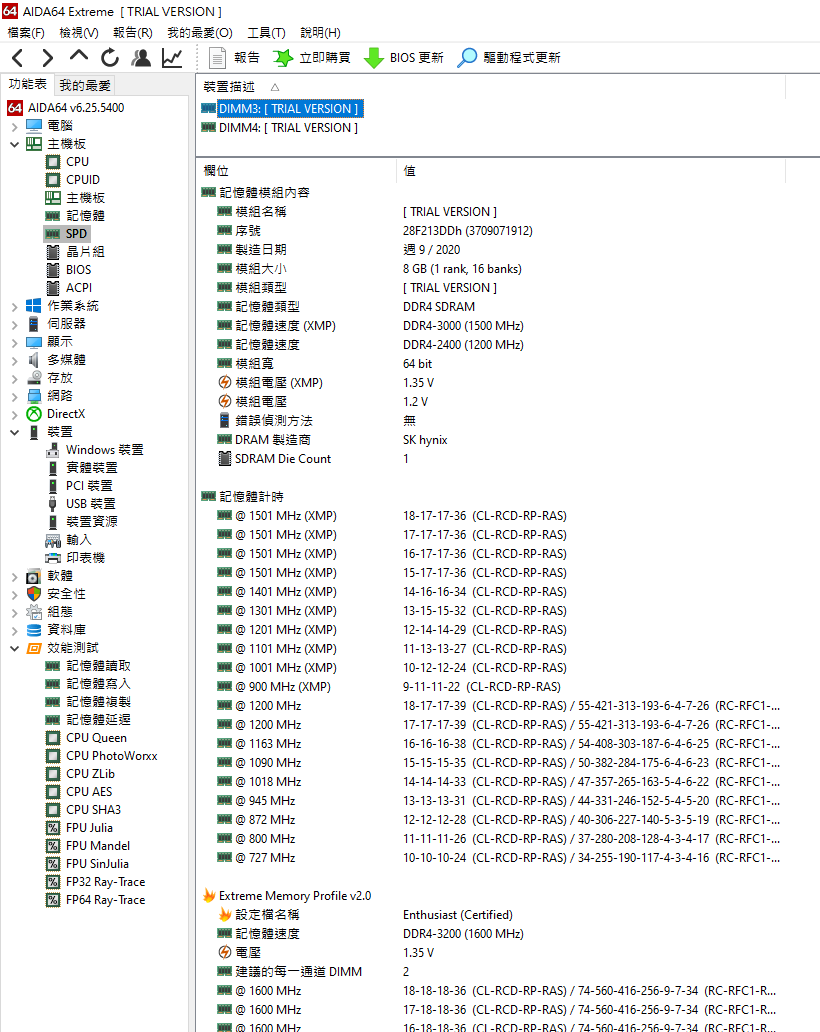Screen dimensions: 820x1032
Task: Sort list by 裝置描述 column header
Action: tap(229, 87)
